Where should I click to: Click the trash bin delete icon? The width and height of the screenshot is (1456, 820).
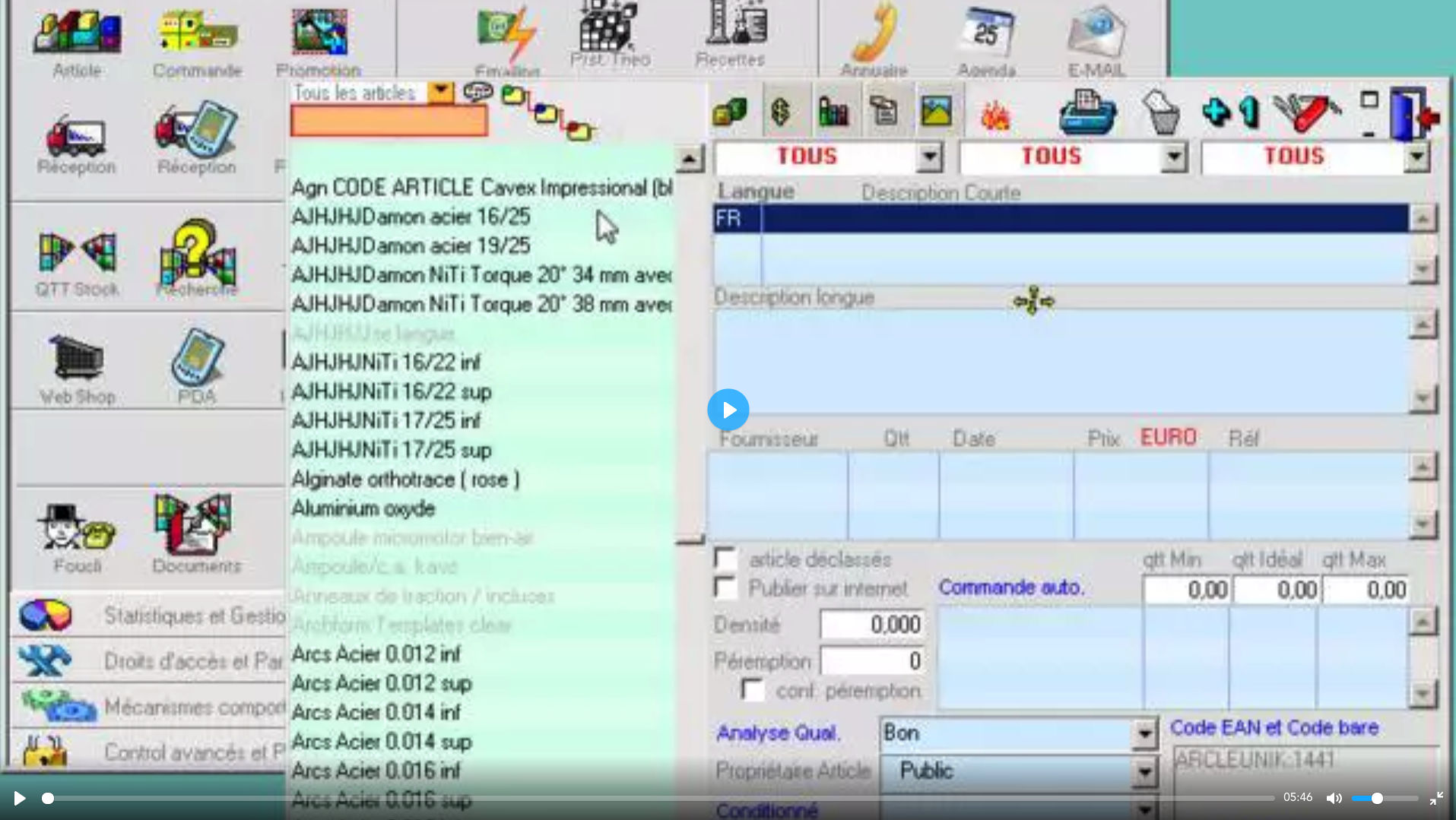(1162, 112)
